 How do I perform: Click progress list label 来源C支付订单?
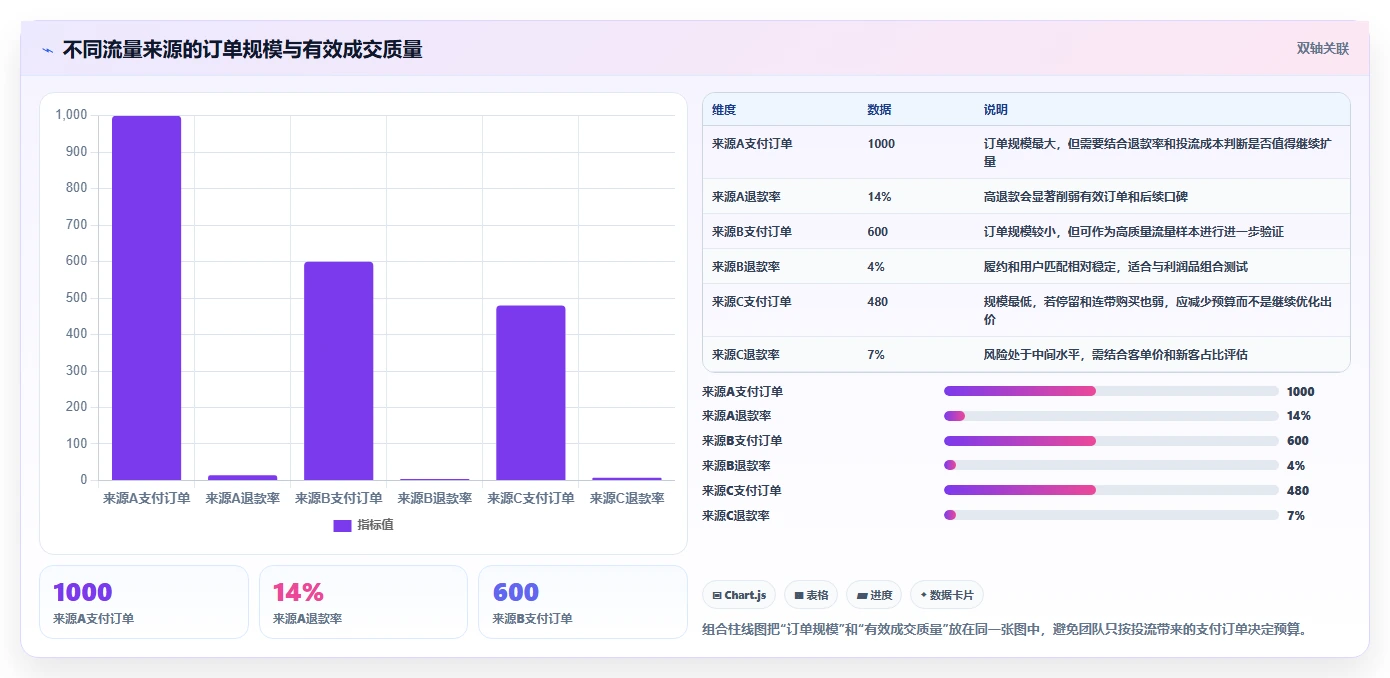point(742,490)
